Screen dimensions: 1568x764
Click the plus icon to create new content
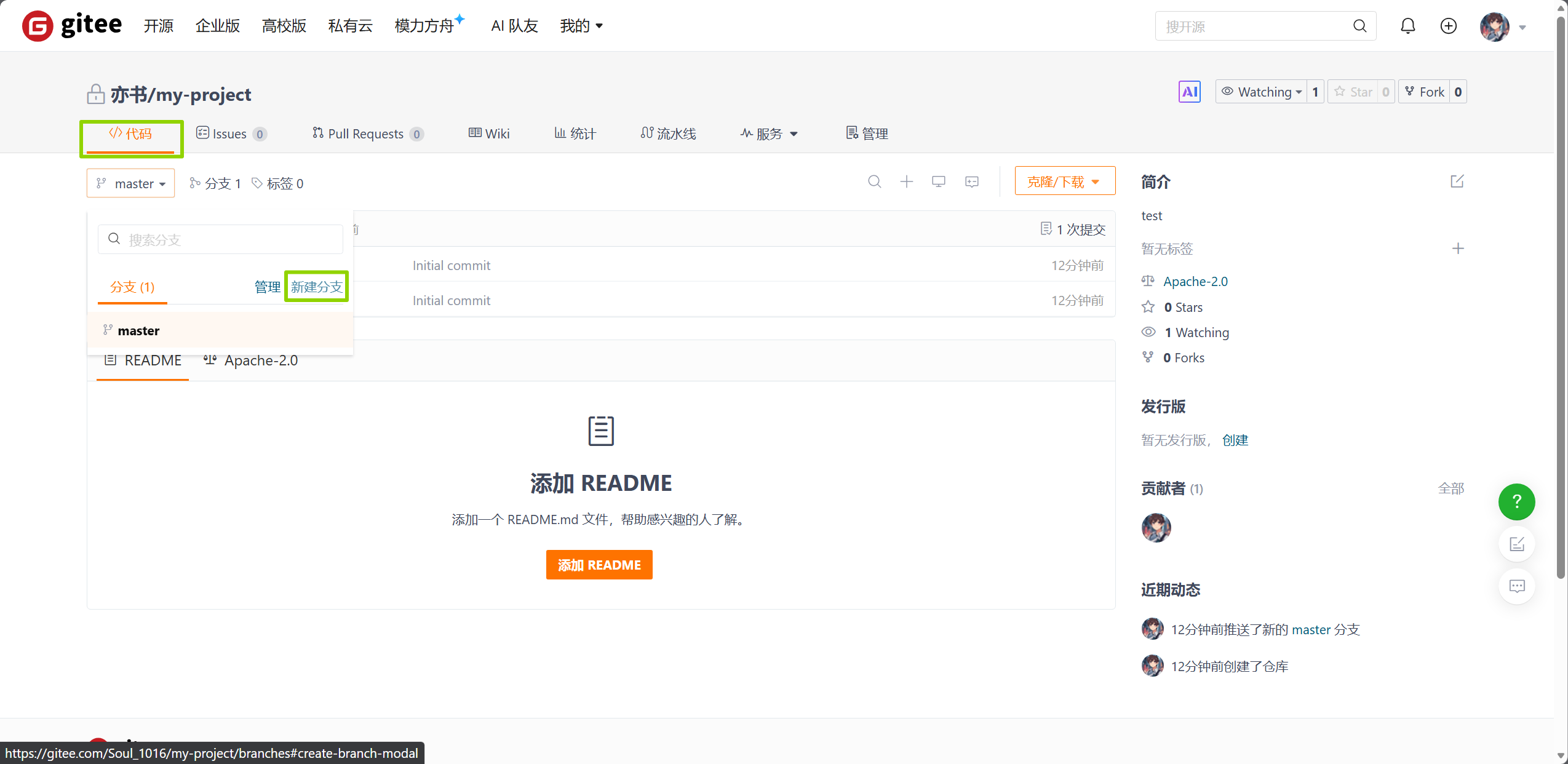coord(1448,26)
